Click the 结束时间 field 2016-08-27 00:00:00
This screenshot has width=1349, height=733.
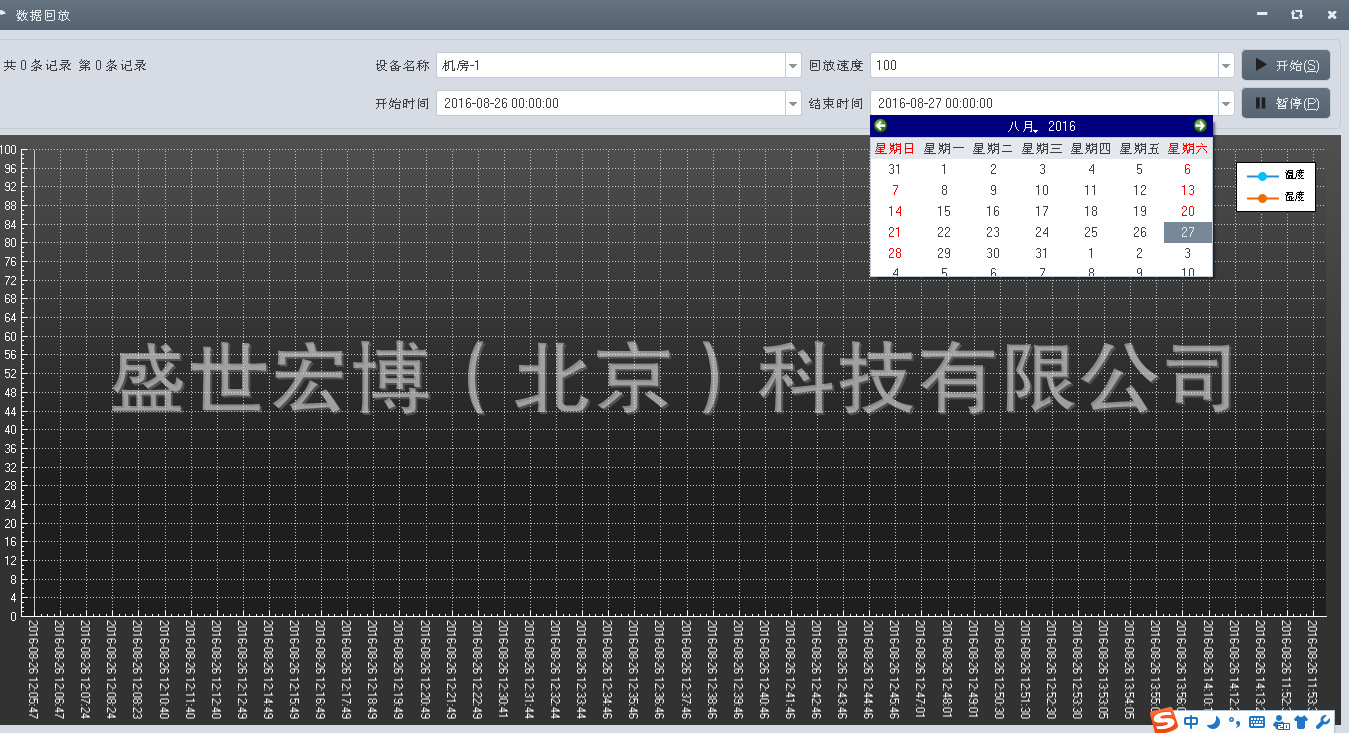click(1044, 103)
